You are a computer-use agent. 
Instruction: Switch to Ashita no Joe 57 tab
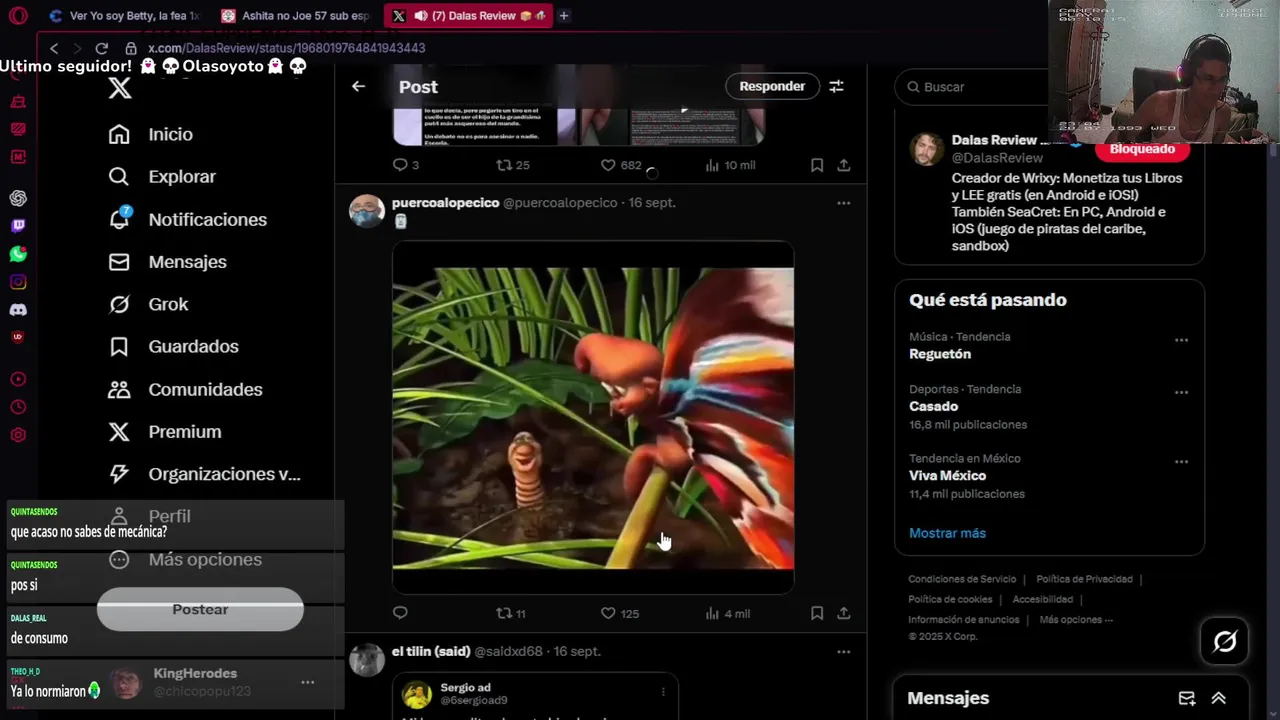click(x=296, y=16)
